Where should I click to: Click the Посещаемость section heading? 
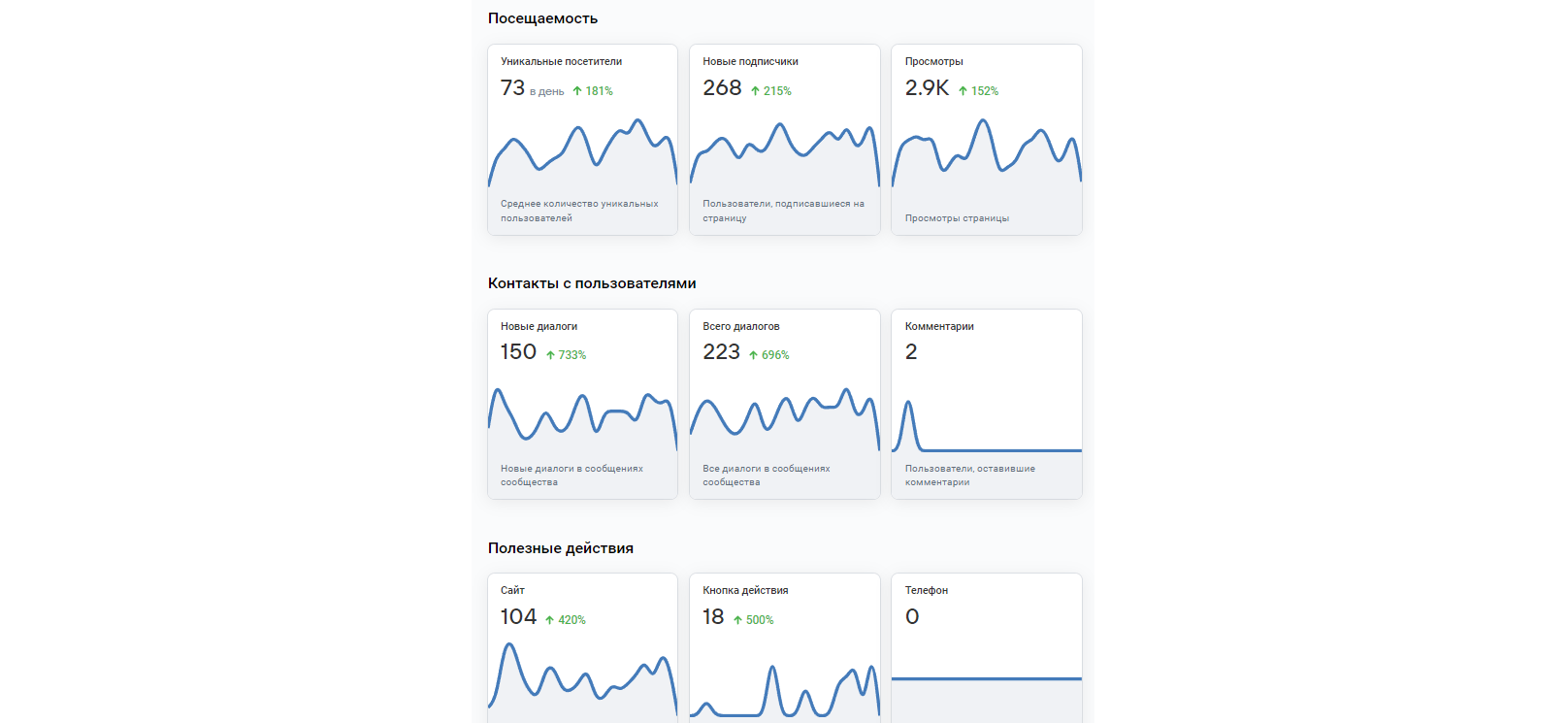542,18
